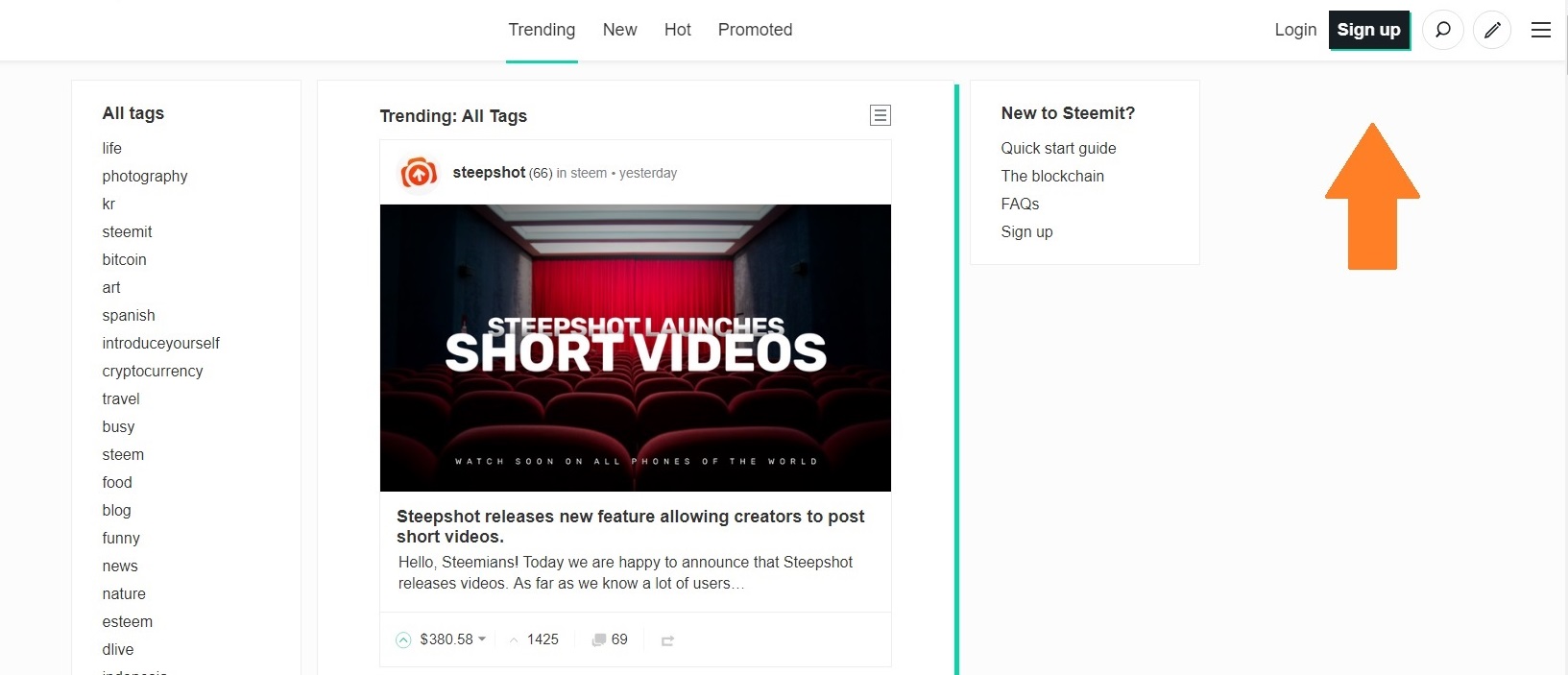
Task: Open the 'in steem' category link
Action: click(582, 173)
